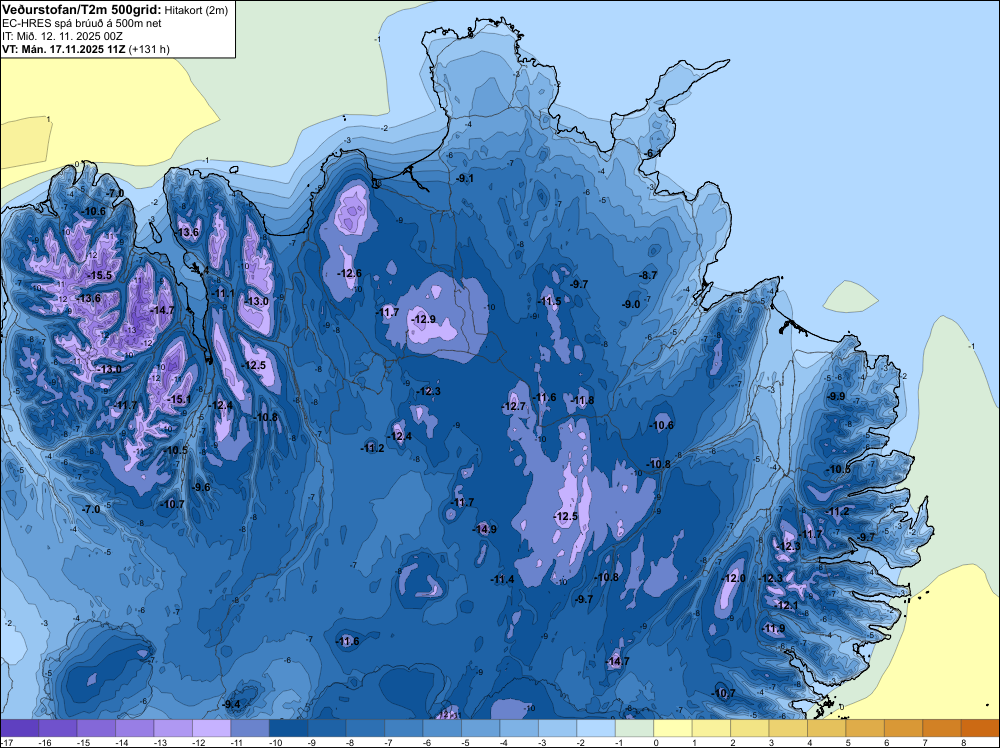
Task: Select the -12.0 temperature reading
Action: coord(733,578)
